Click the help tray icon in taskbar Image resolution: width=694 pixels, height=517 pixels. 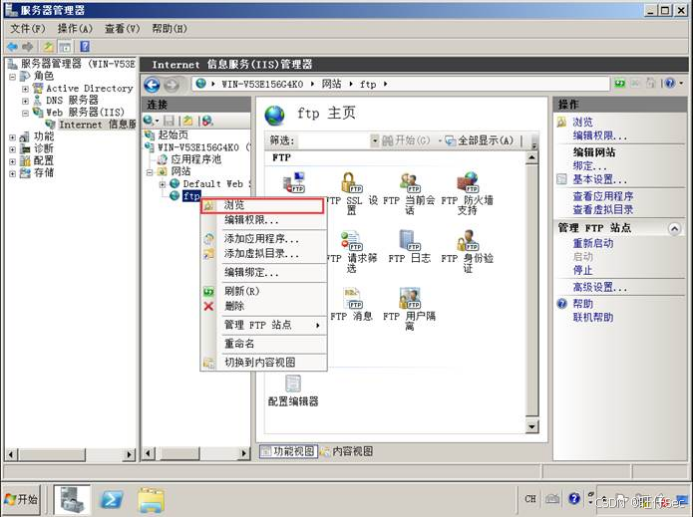tap(574, 499)
